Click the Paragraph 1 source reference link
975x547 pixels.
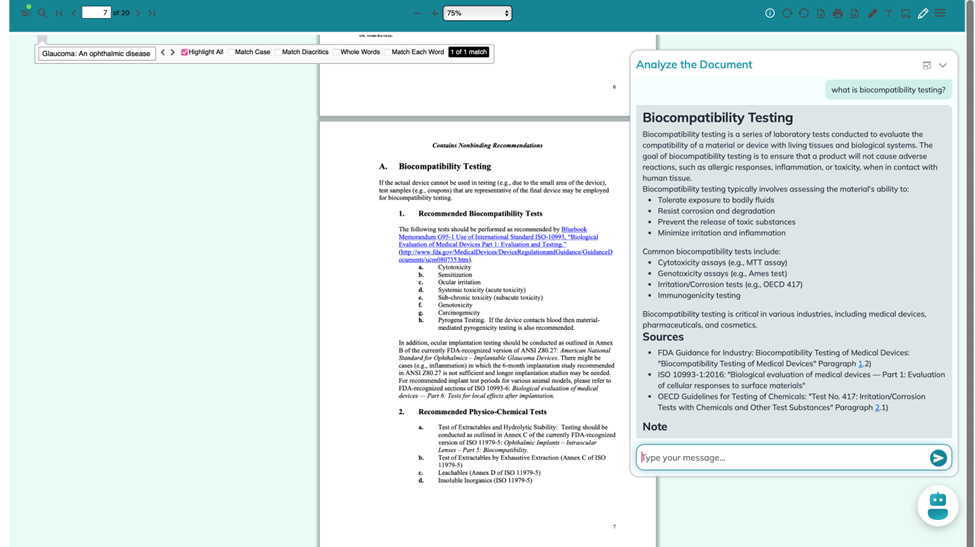tap(861, 364)
